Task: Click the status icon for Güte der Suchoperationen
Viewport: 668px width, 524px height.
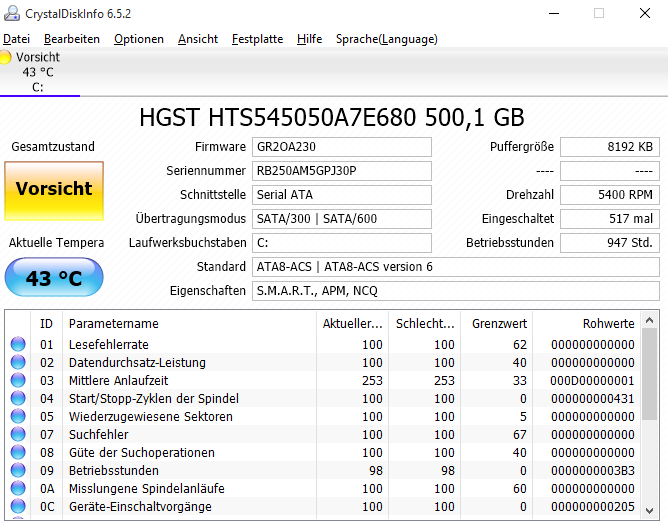Action: pos(18,452)
